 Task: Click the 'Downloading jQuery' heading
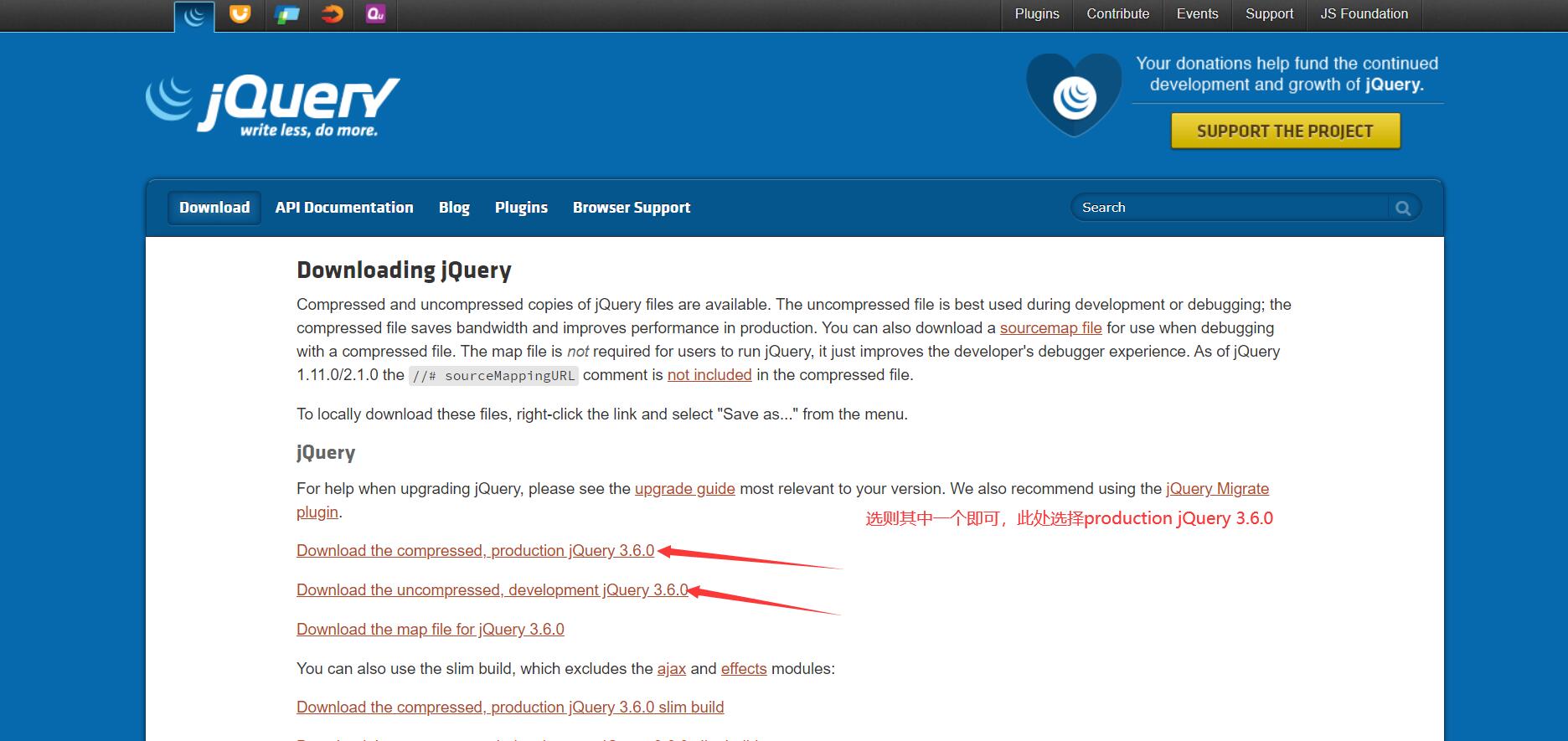pyautogui.click(x=404, y=270)
